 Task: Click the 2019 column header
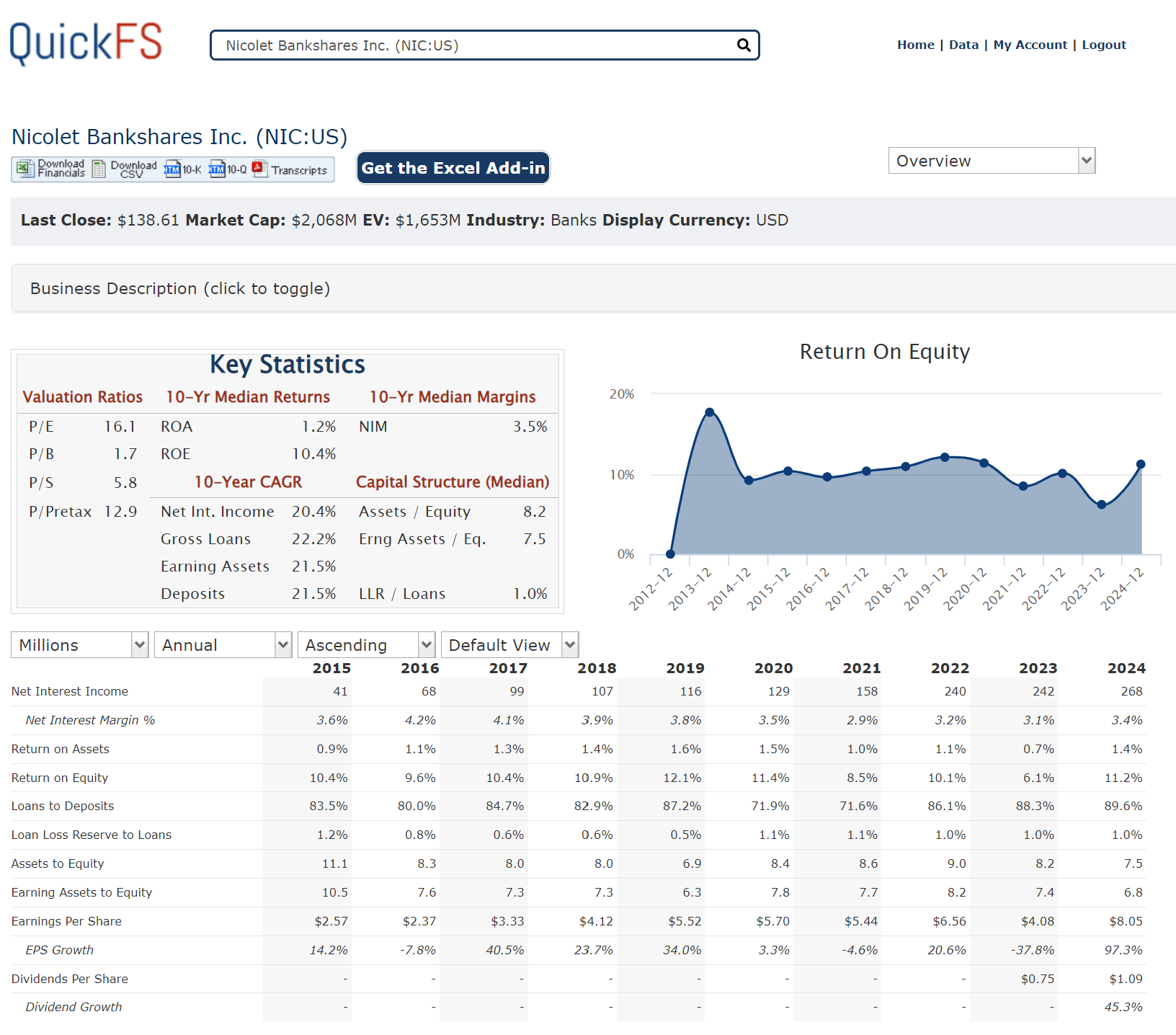pos(685,668)
